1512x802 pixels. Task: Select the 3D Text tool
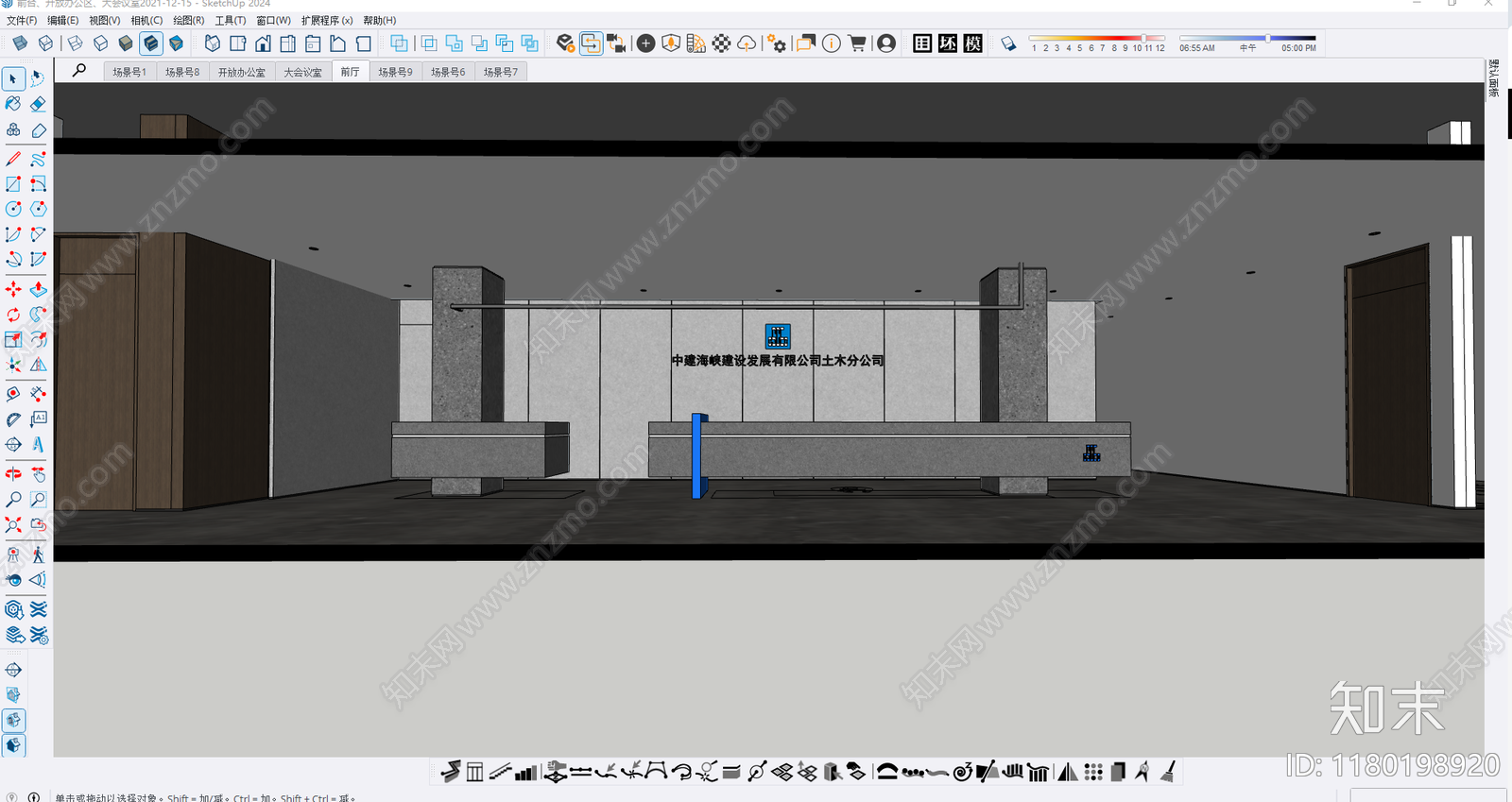38,444
